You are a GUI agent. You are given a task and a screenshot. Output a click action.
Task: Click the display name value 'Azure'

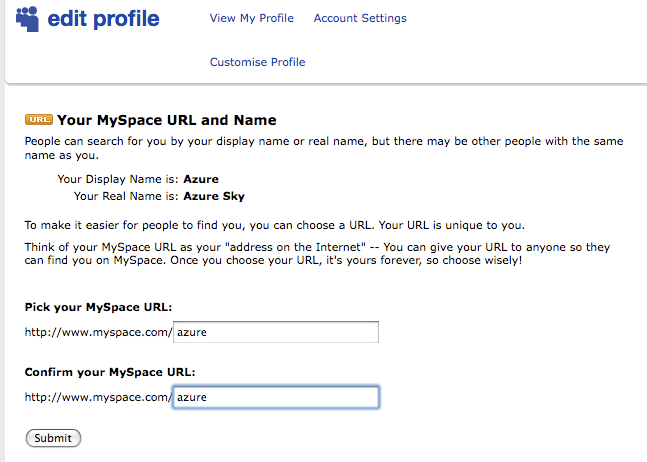click(201, 179)
